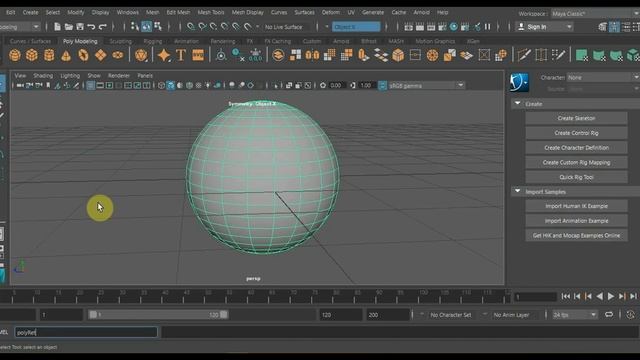The width and height of the screenshot is (640, 360).
Task: Click the Undo arrow icon
Action: click(91, 27)
